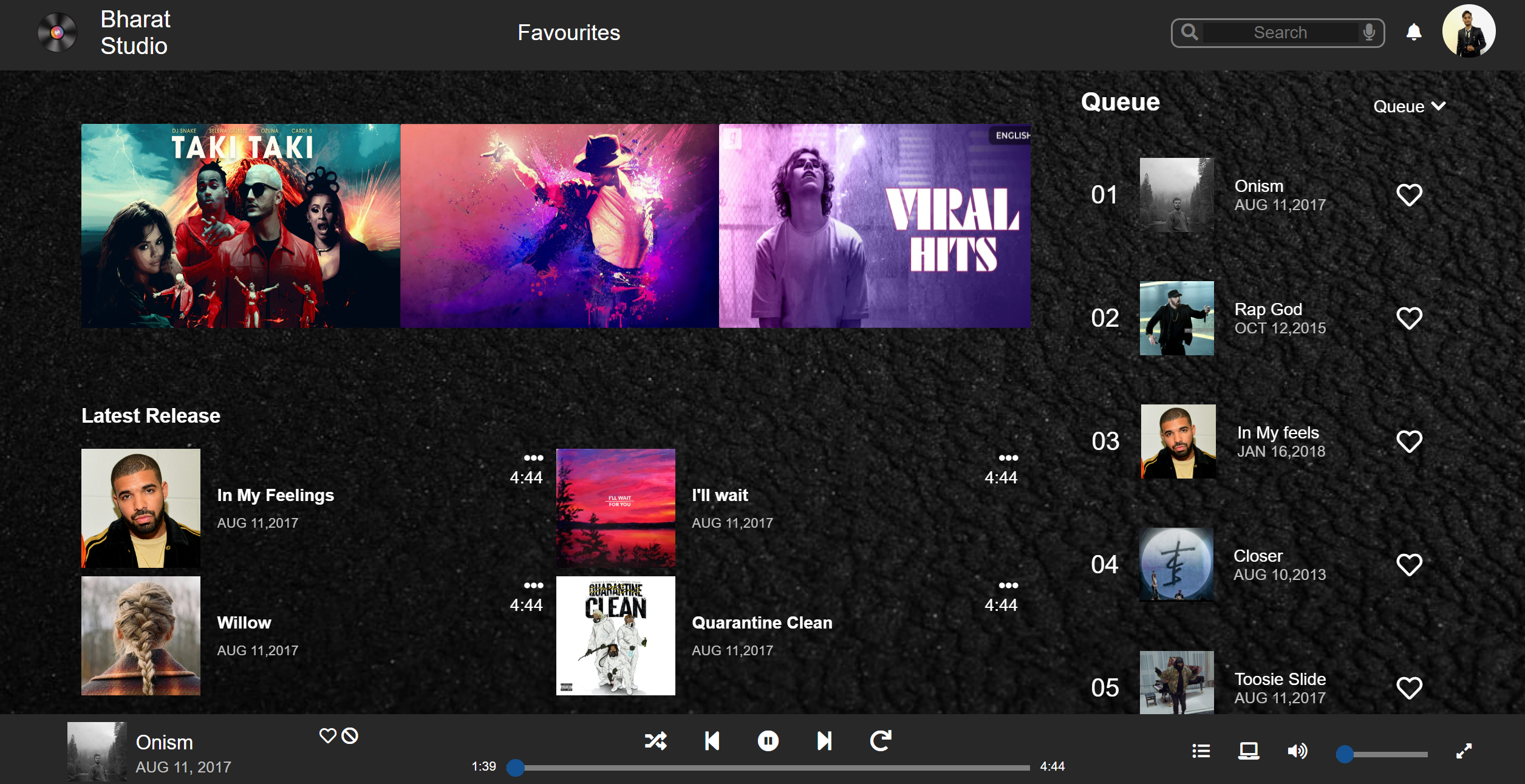
Task: Click the Quarantine Clean cover art
Action: click(616, 636)
